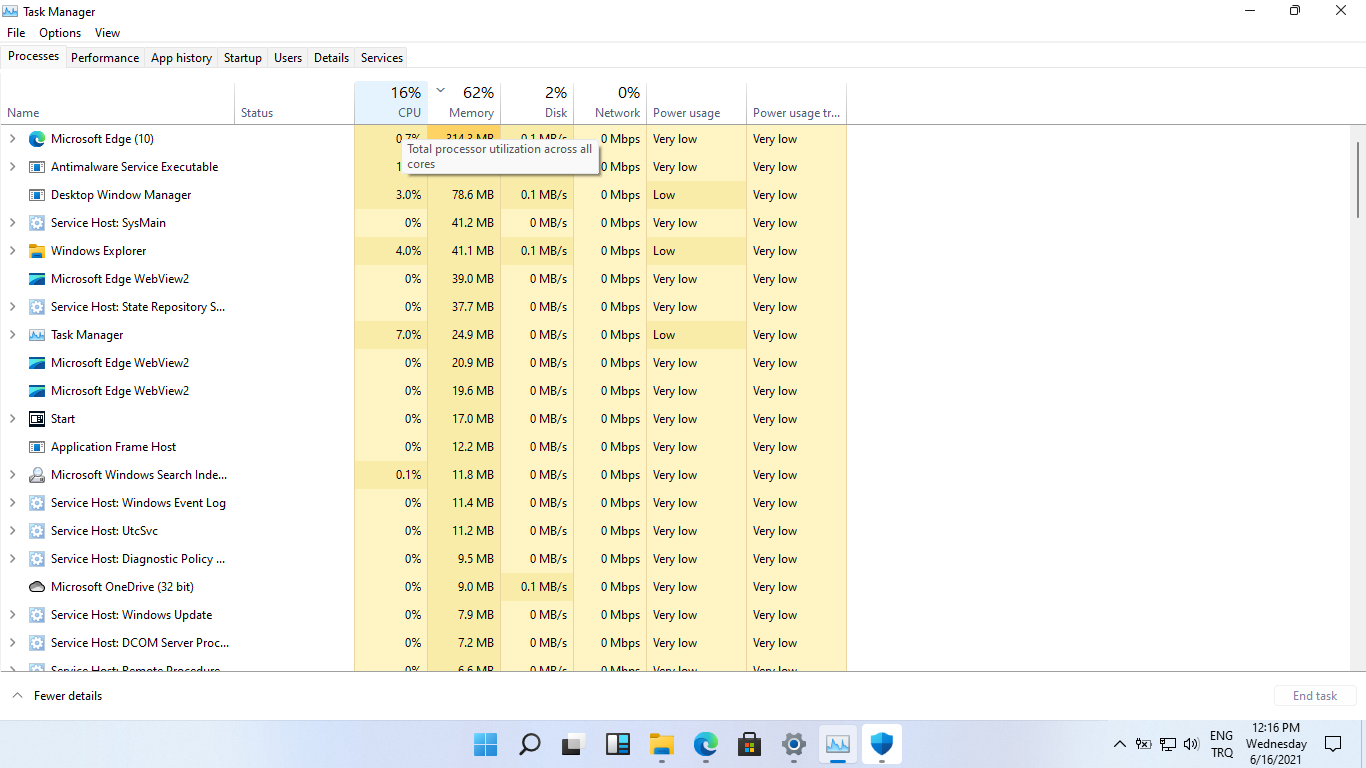1366x768 pixels.
Task: Expand the Microsoft Edge (10) process group
Action: (13, 139)
